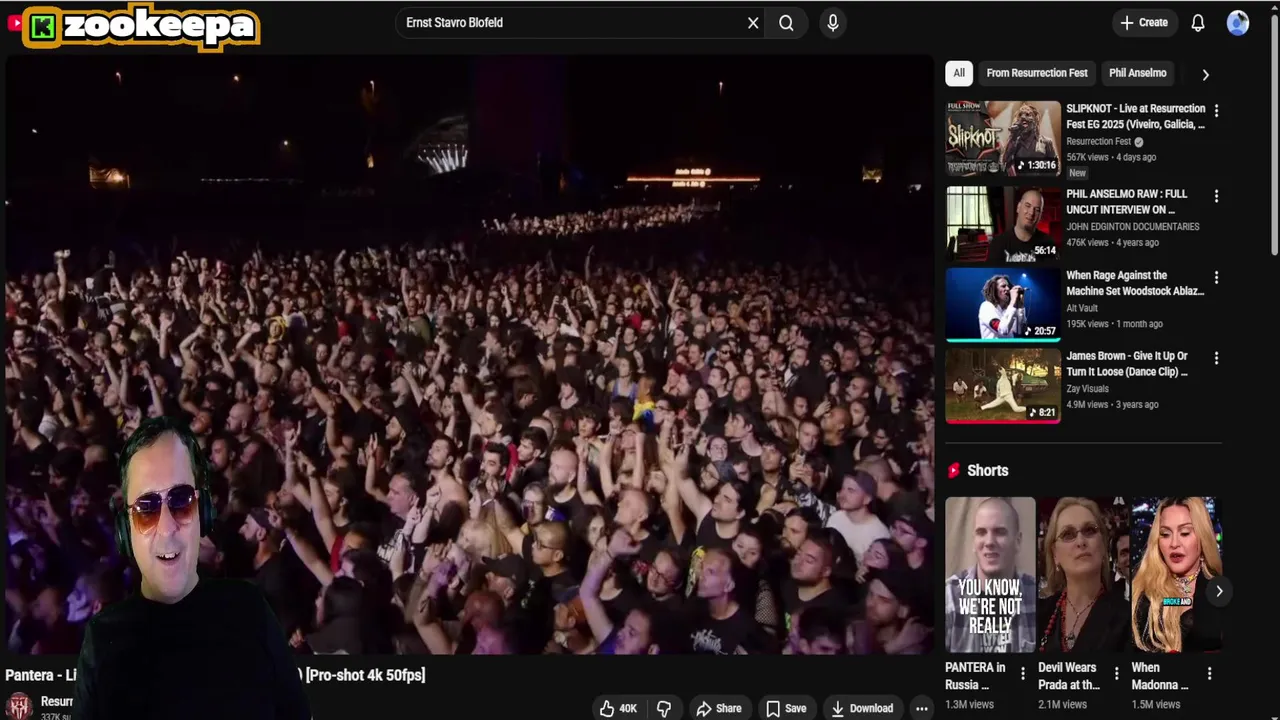Viewport: 1280px width, 720px height.
Task: Open the PANTERA in Russia short
Action: coord(990,575)
